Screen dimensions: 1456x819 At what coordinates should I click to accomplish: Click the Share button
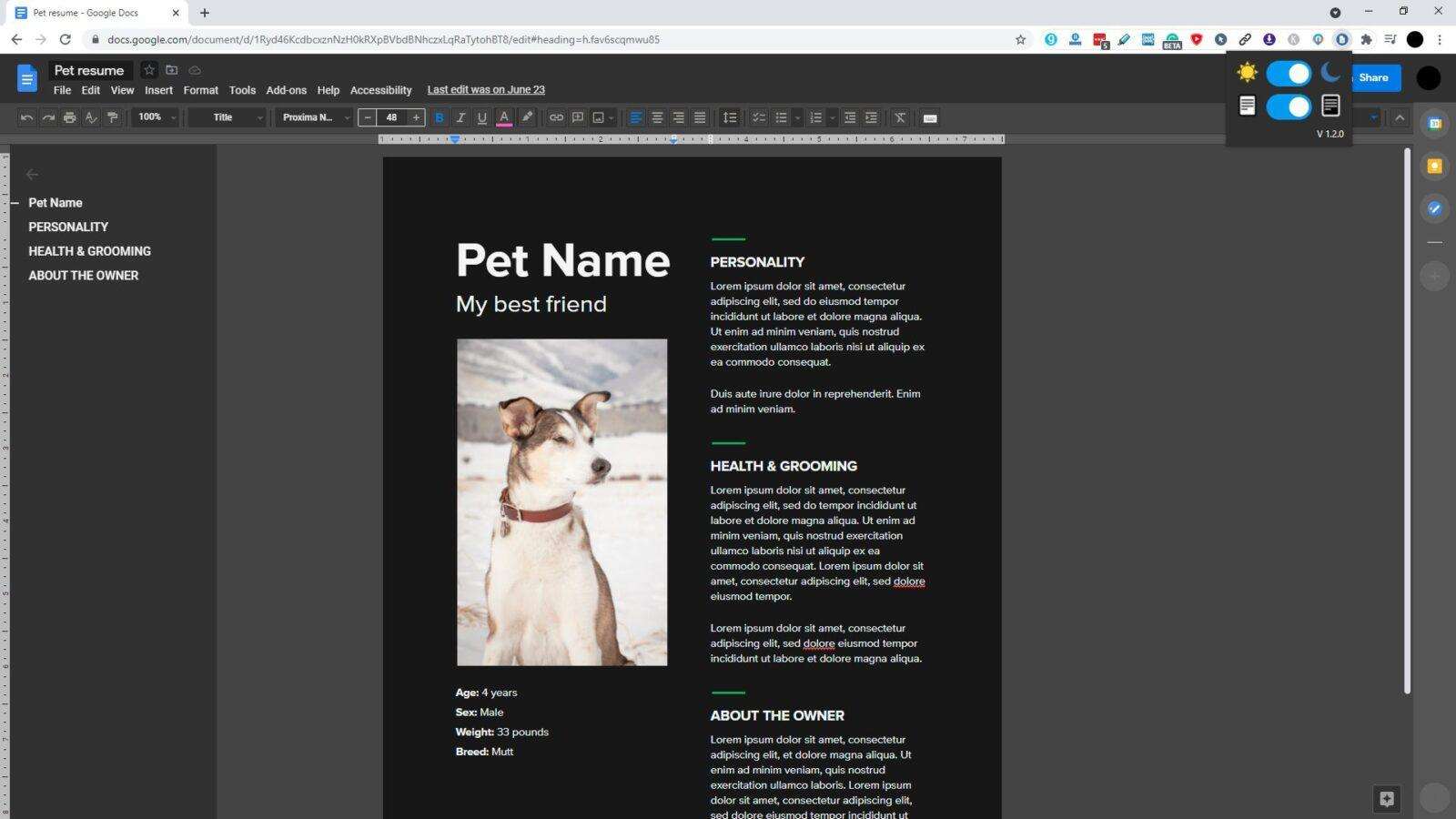1374,77
